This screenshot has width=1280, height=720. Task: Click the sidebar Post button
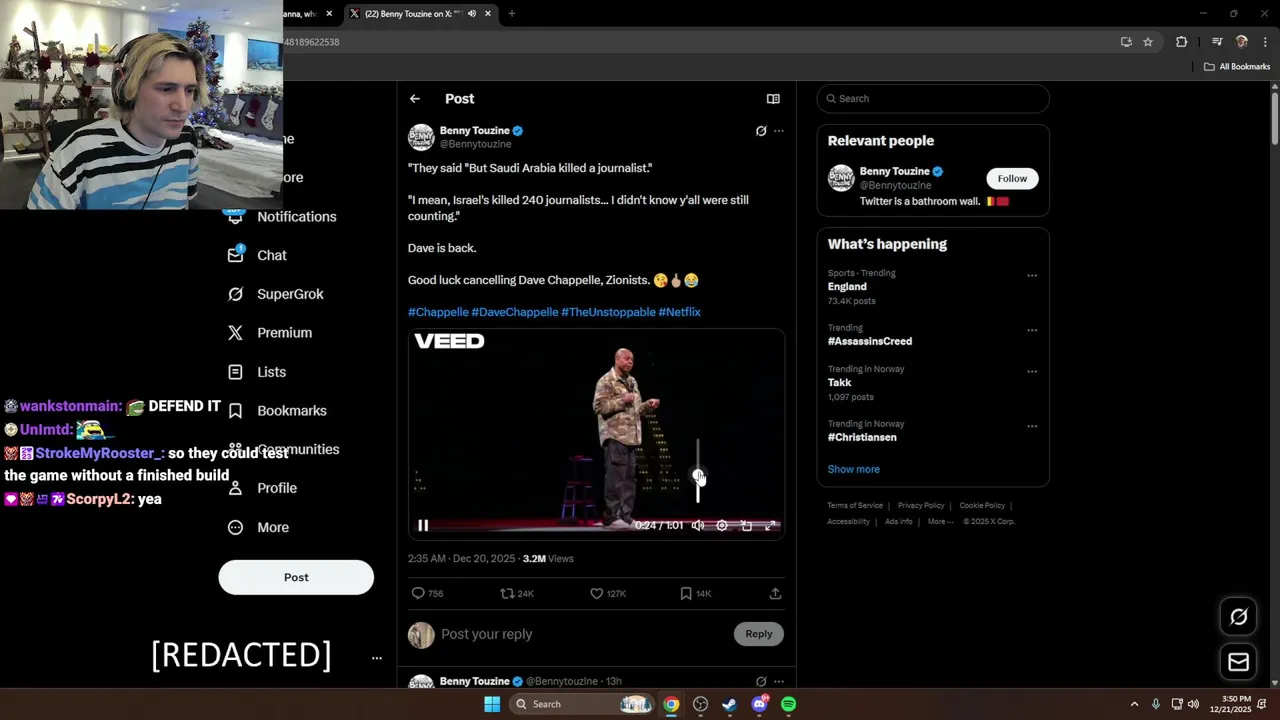coord(296,577)
